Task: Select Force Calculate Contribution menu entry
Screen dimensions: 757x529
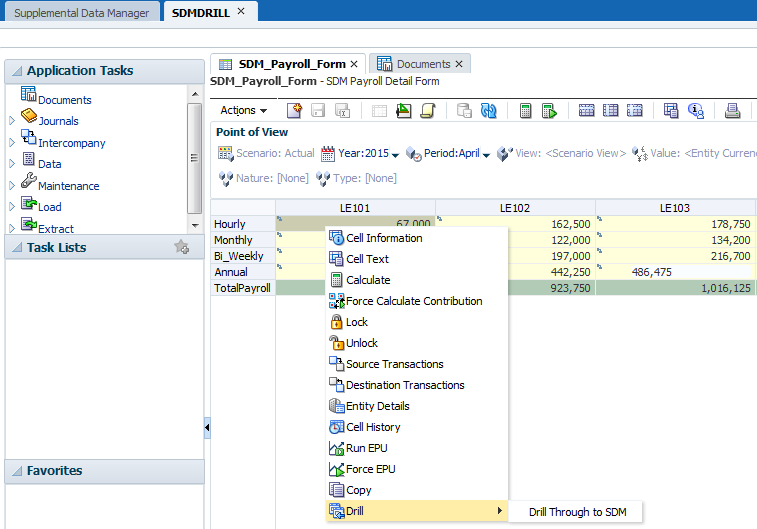Action: click(417, 301)
